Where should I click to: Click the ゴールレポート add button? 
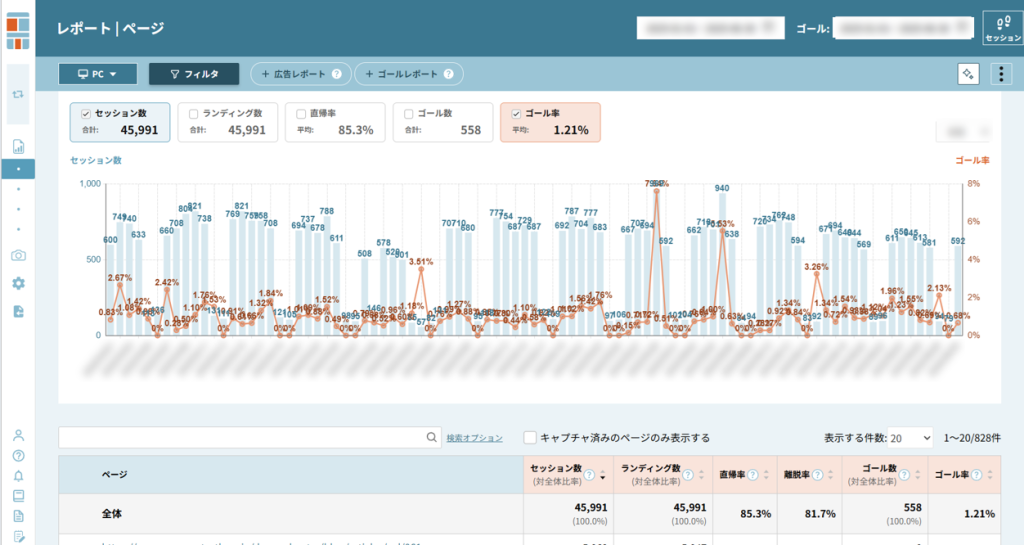click(x=409, y=74)
